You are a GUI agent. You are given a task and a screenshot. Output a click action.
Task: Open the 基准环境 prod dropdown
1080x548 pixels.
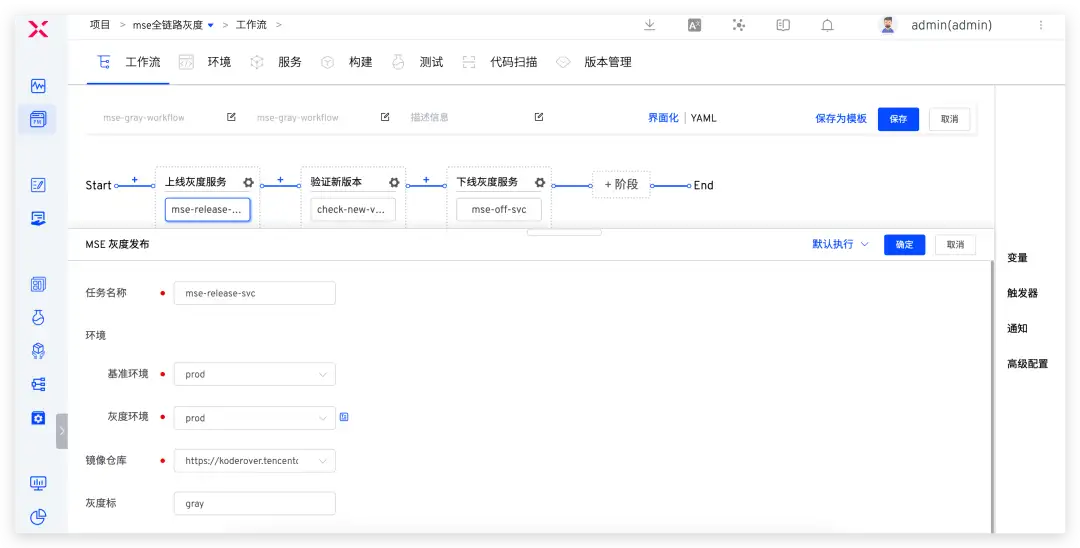pos(254,375)
